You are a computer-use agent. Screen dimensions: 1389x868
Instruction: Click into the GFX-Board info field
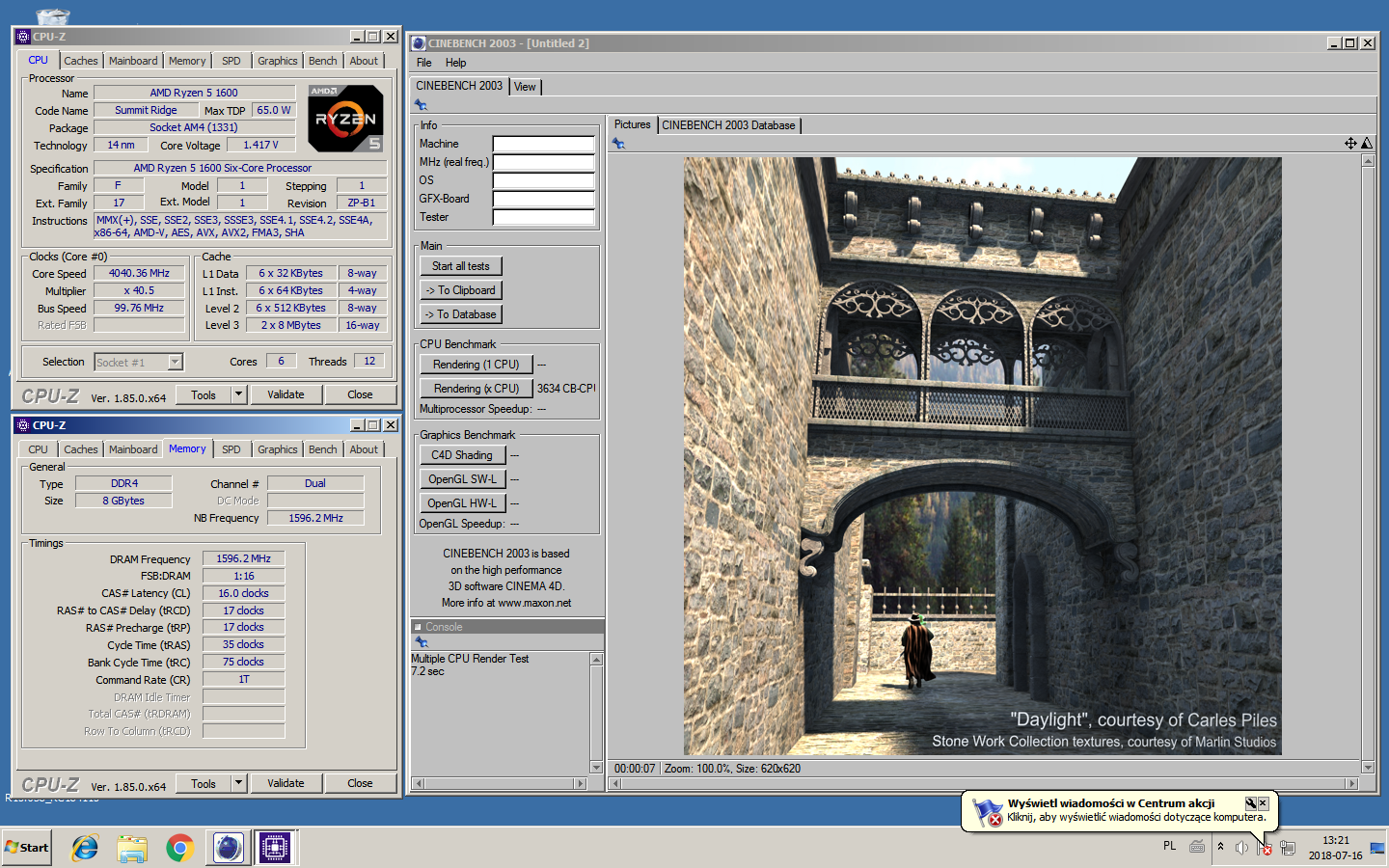pyautogui.click(x=544, y=199)
